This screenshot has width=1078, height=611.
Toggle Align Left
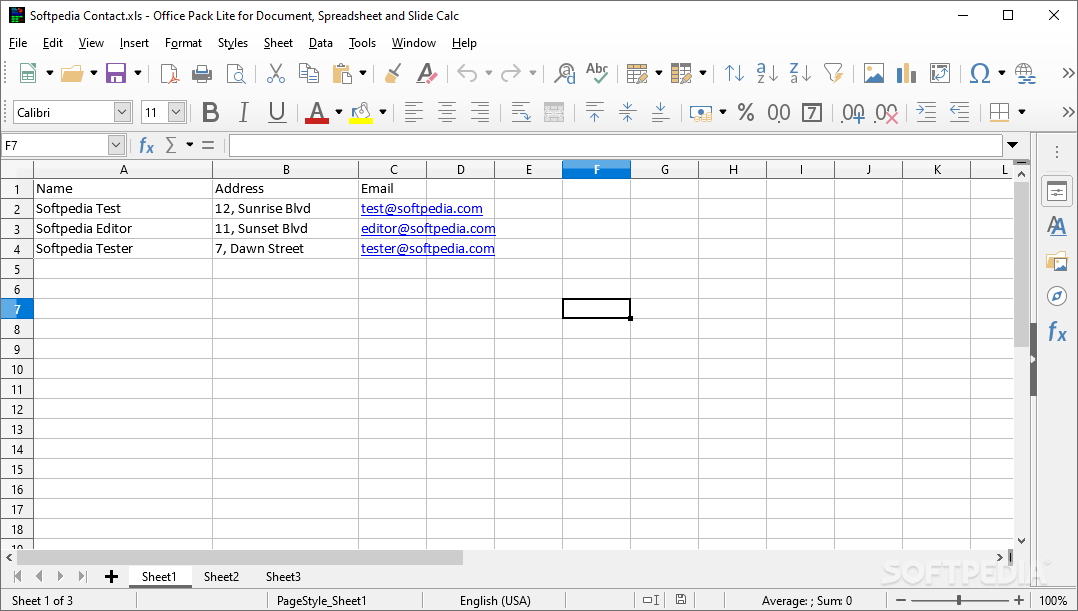tap(414, 112)
